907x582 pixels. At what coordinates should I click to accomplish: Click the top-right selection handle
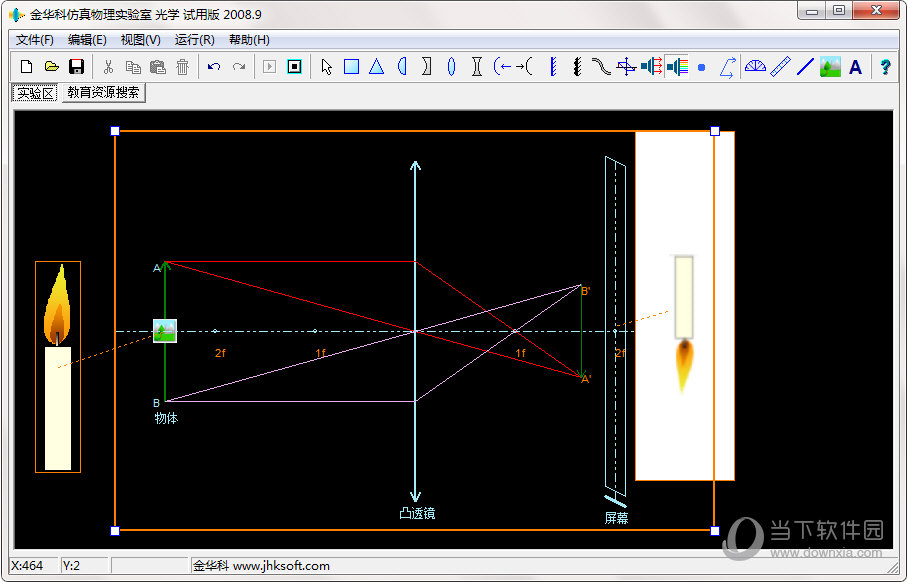715,131
